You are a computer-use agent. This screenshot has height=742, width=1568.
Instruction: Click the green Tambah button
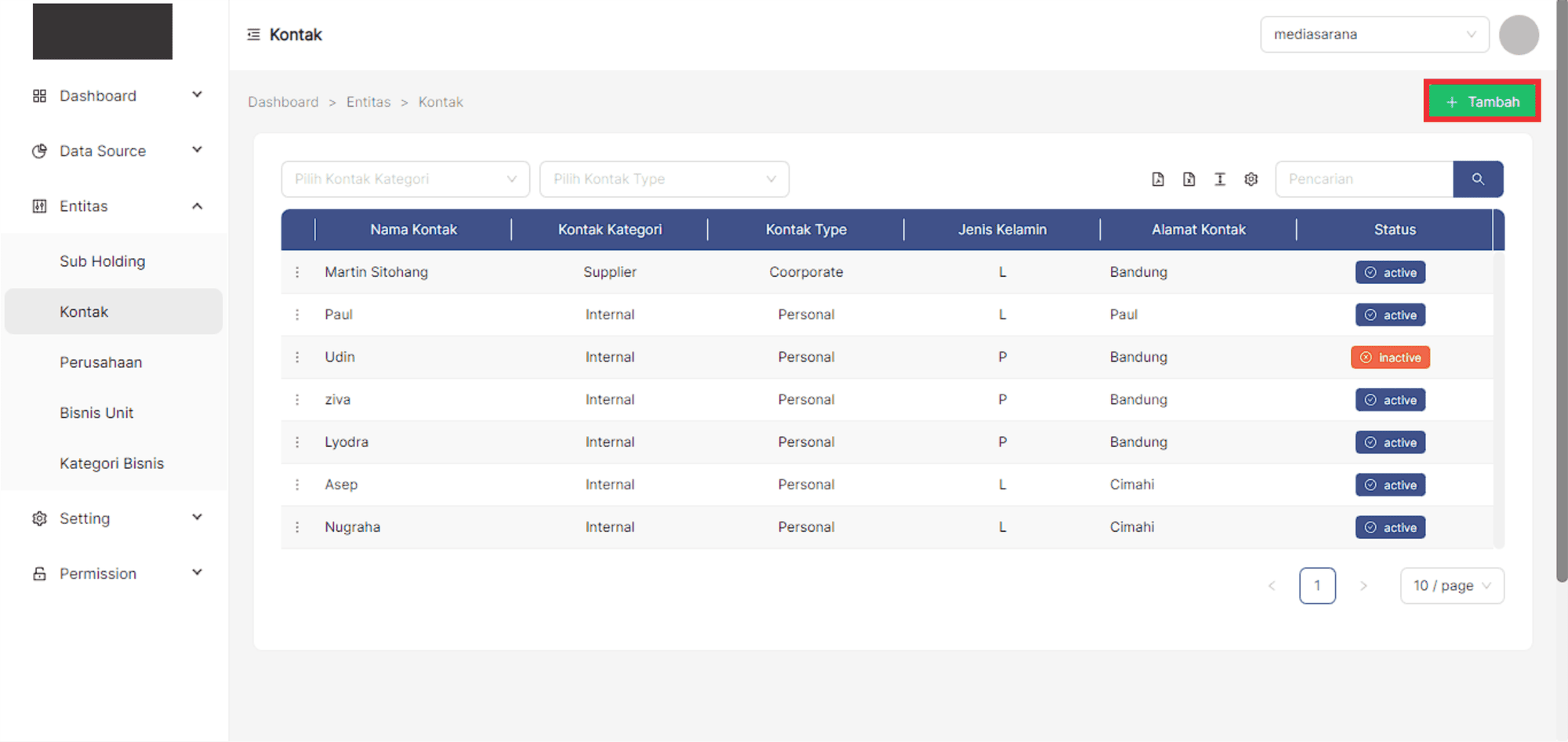[x=1482, y=102]
